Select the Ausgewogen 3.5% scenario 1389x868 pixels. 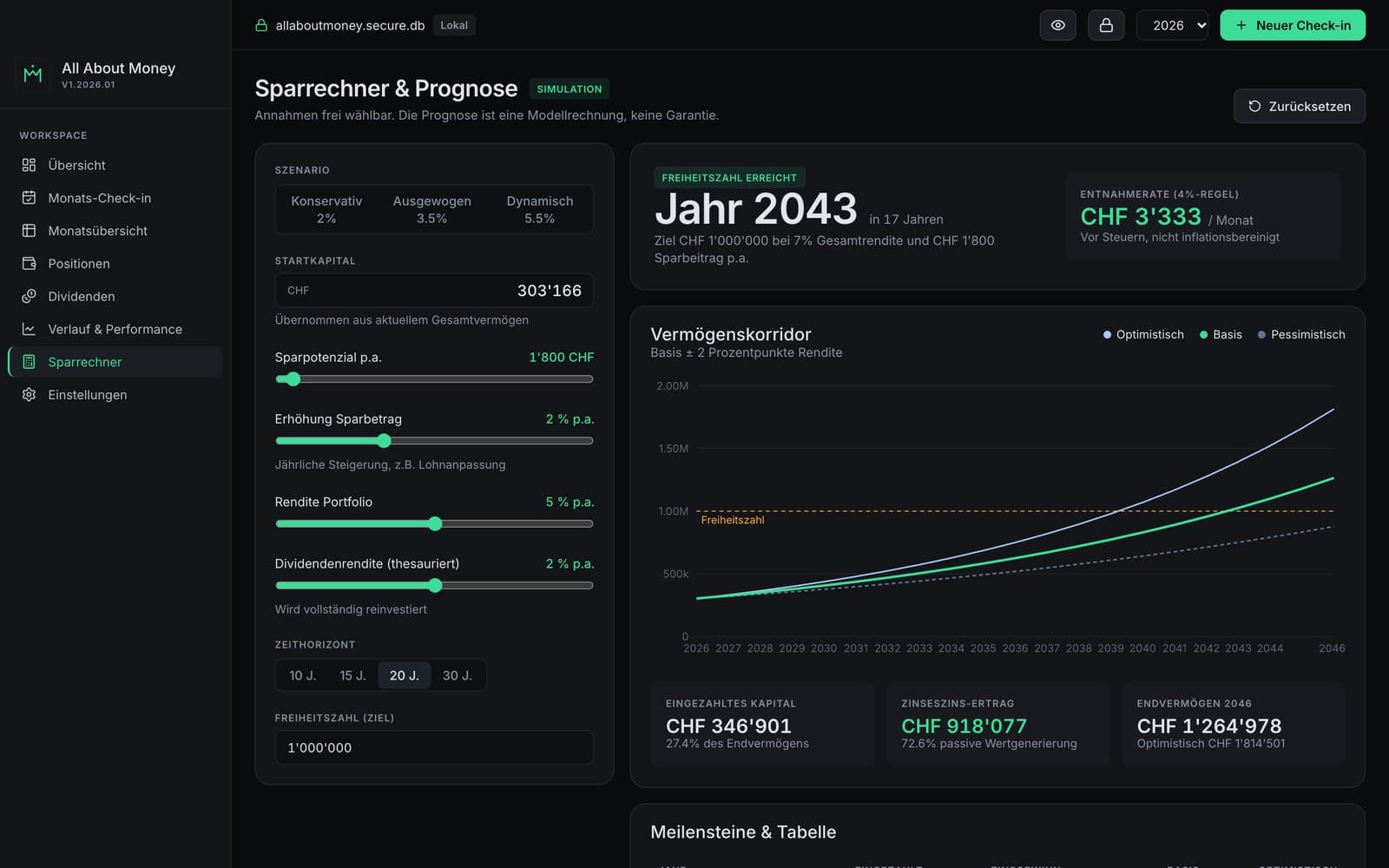click(432, 209)
